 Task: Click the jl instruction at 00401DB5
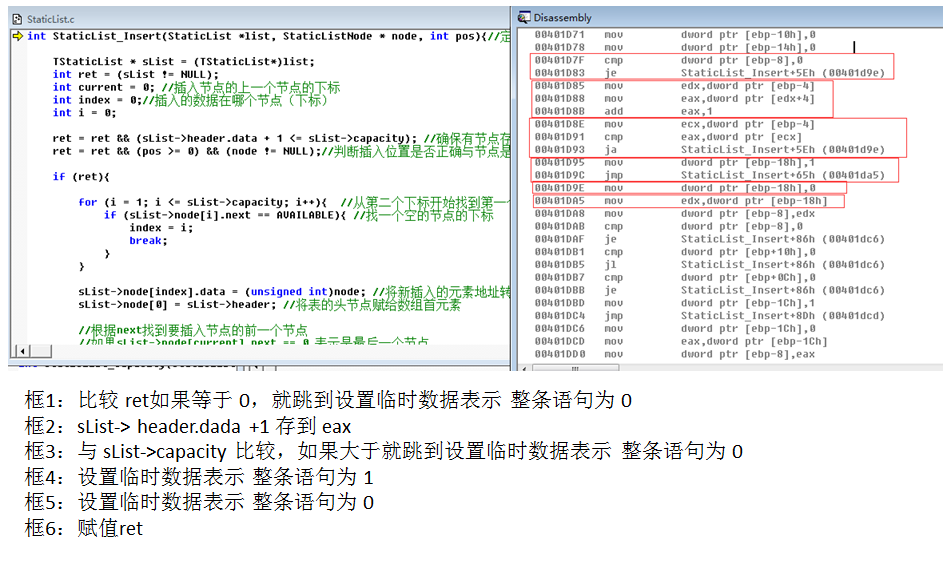[709, 264]
